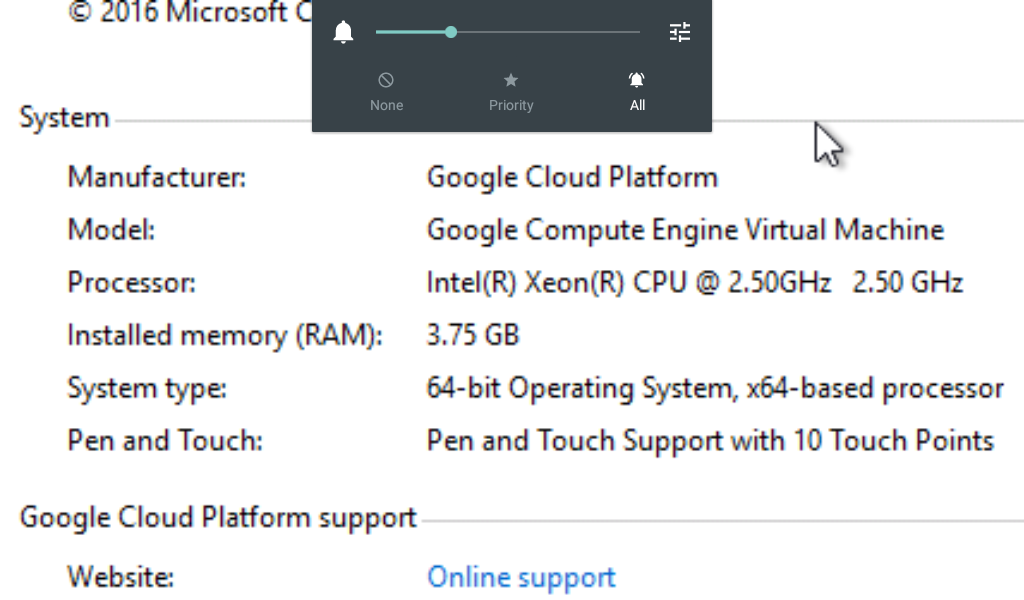
Task: Click the Manufacturer label
Action: point(156,178)
